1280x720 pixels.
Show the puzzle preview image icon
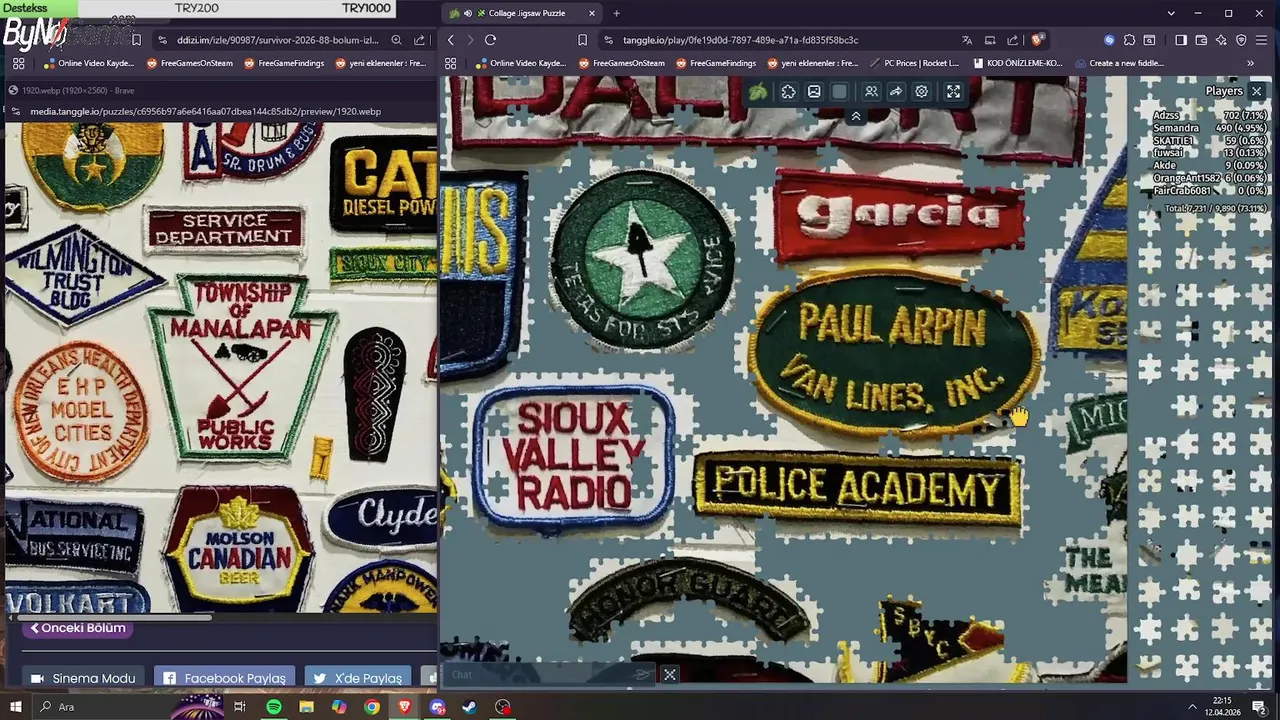(814, 92)
